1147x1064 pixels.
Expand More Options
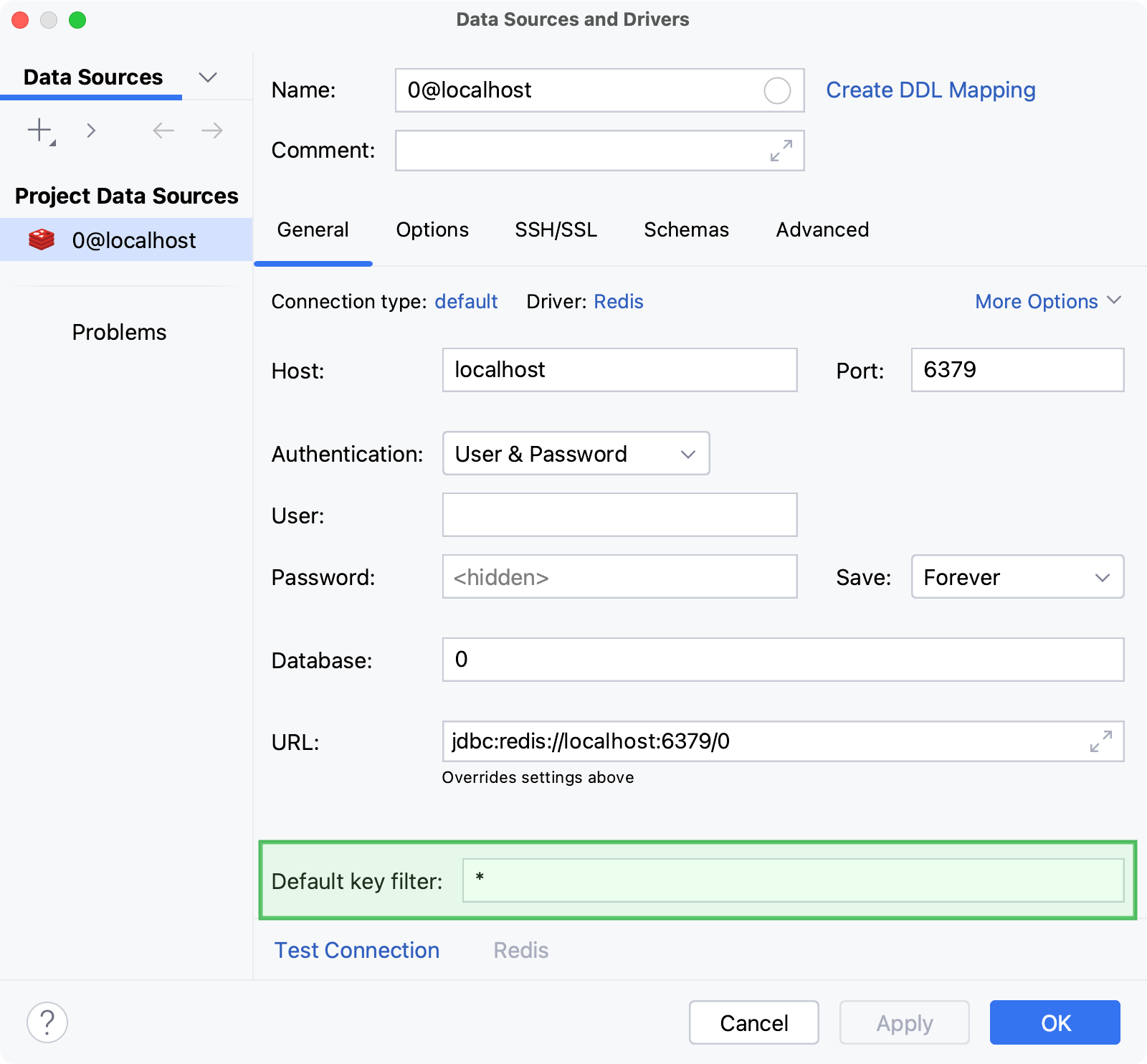click(x=1047, y=301)
